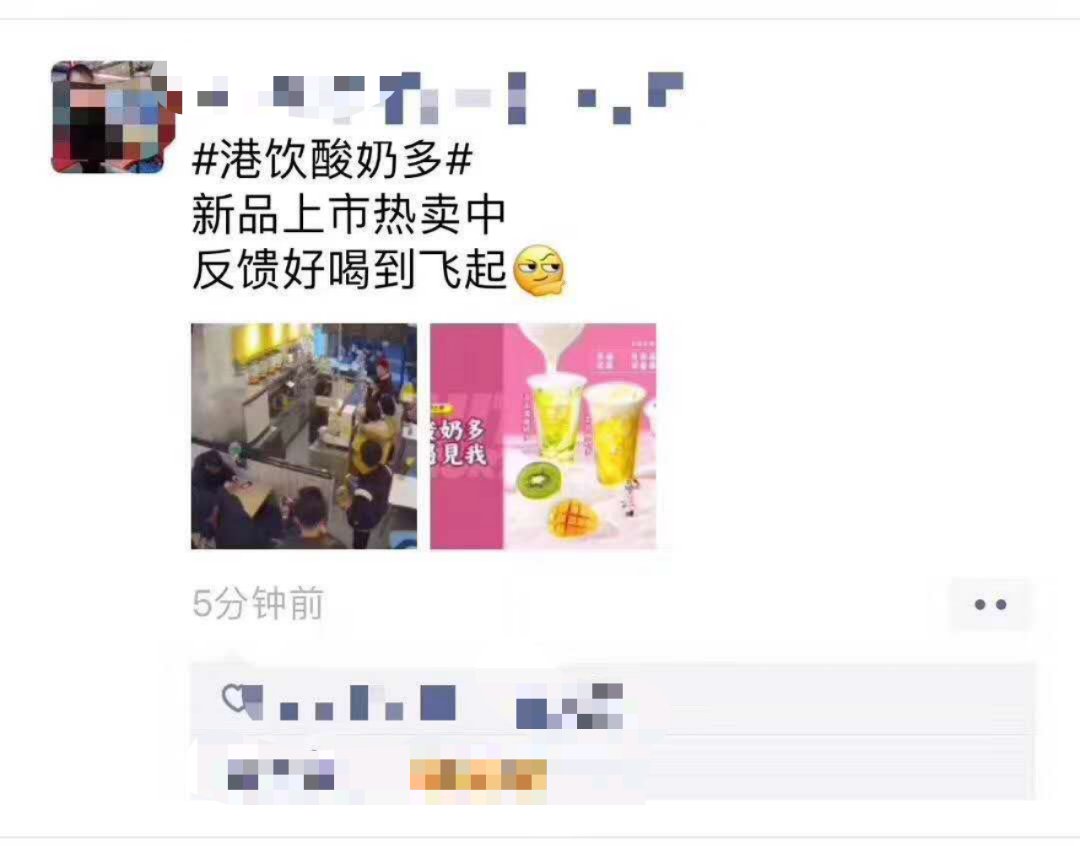Open the drink shop counter photo
The image size is (1080, 846).
304,436
